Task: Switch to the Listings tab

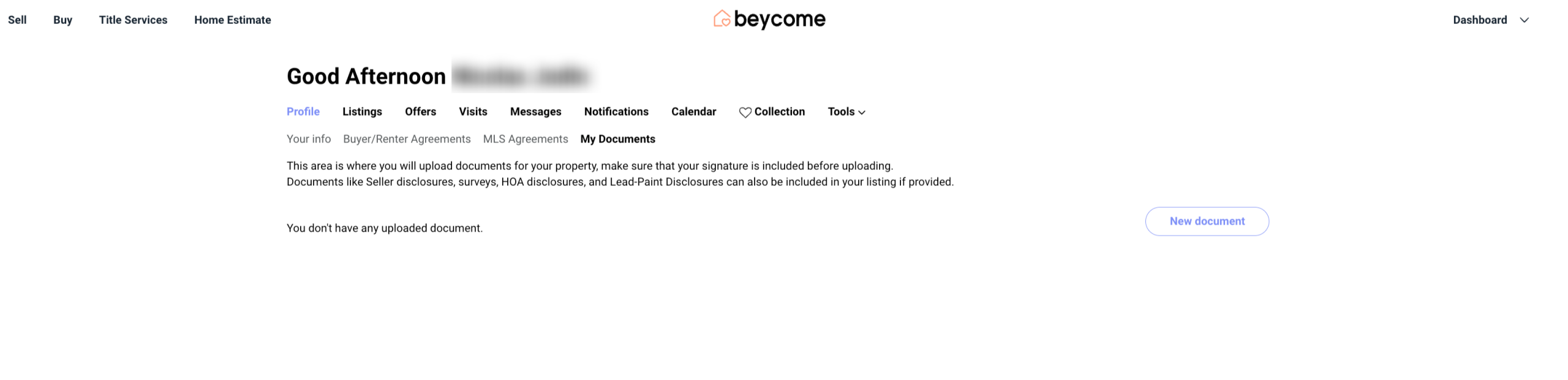Action: [x=362, y=112]
